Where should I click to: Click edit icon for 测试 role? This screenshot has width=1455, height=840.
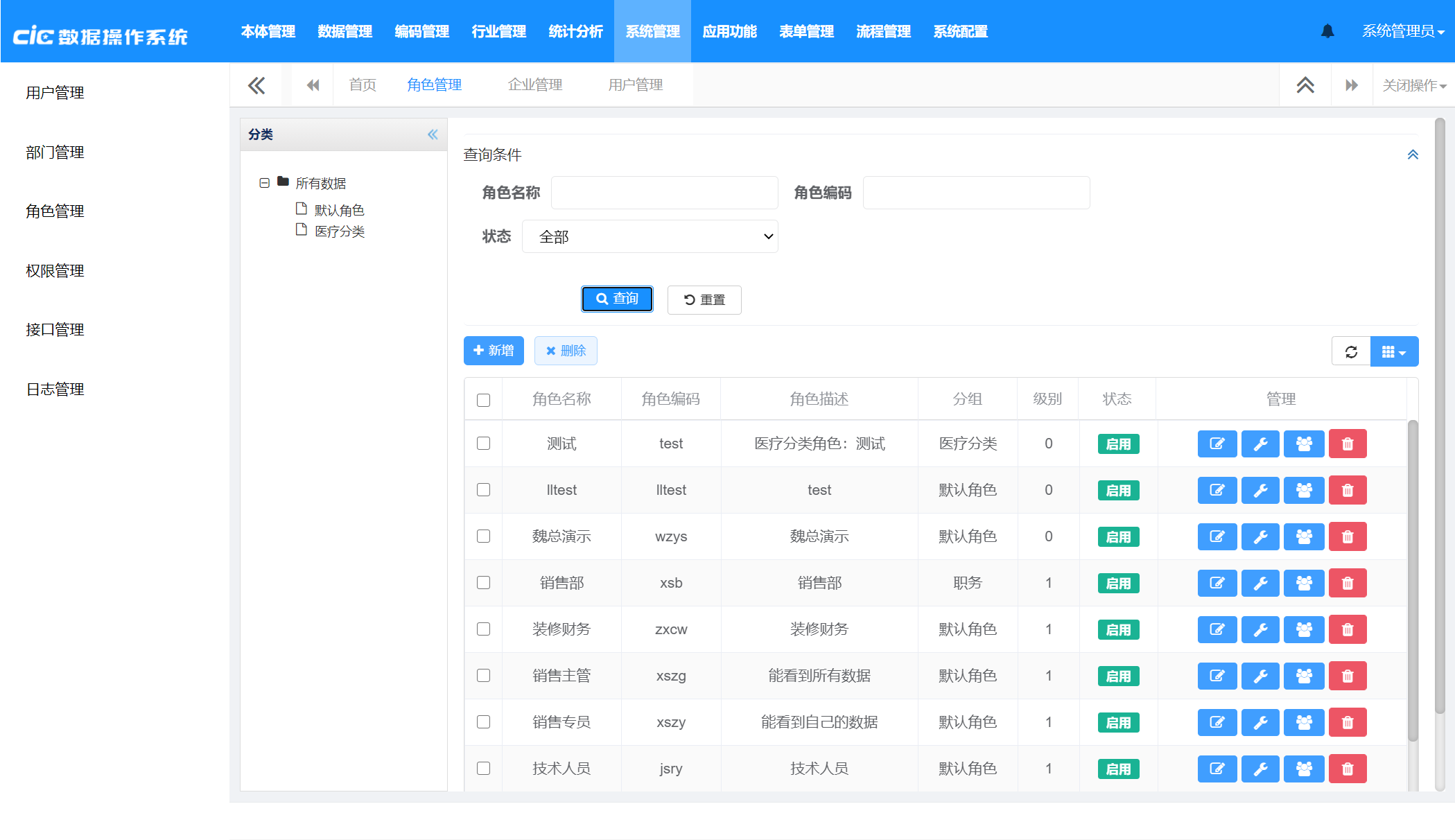1217,444
